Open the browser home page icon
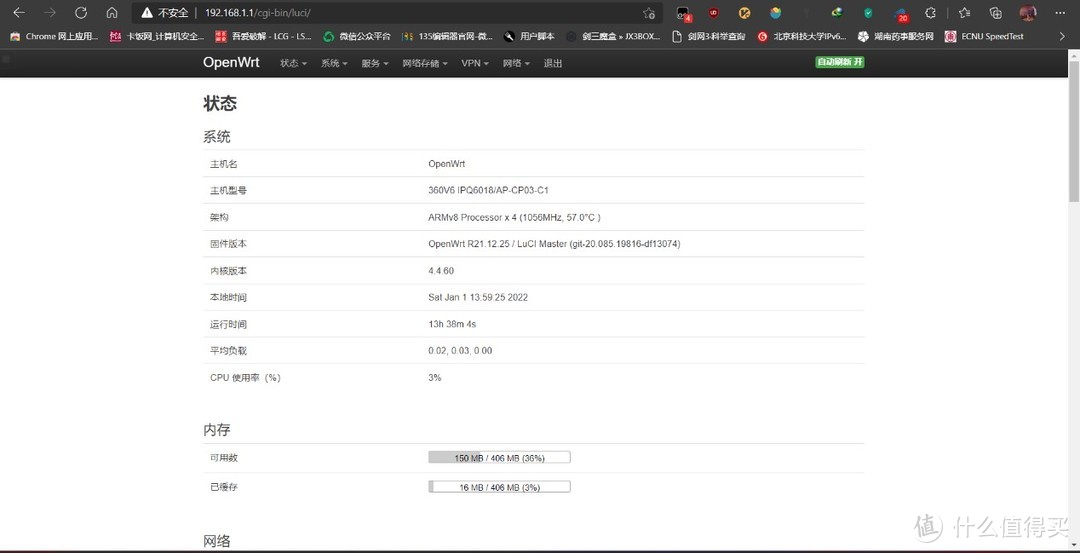 pos(112,13)
